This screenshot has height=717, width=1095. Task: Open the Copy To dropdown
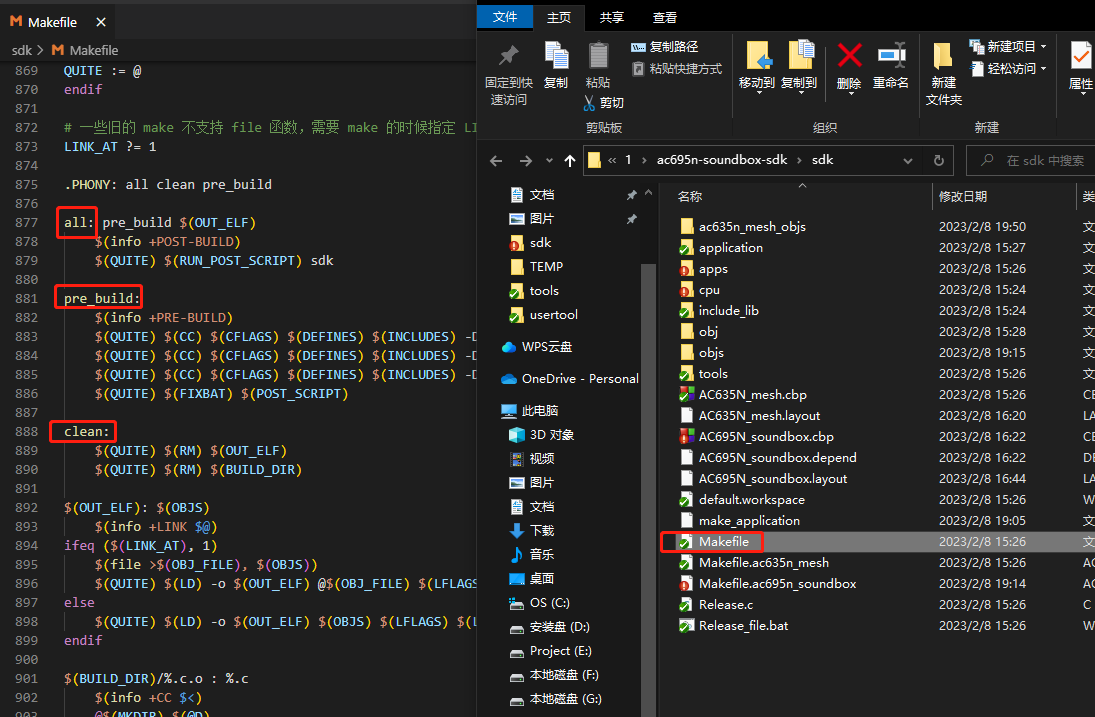(x=800, y=91)
